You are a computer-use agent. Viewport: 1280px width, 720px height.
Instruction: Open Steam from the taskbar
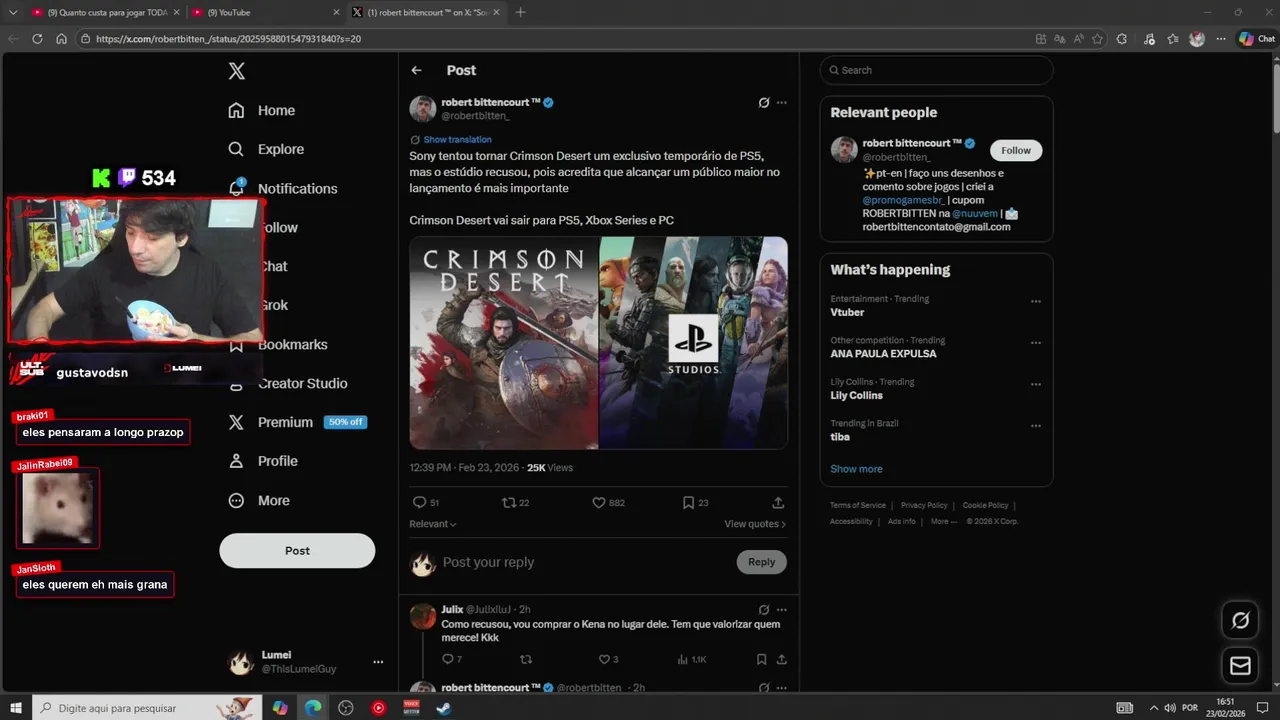tap(442, 708)
